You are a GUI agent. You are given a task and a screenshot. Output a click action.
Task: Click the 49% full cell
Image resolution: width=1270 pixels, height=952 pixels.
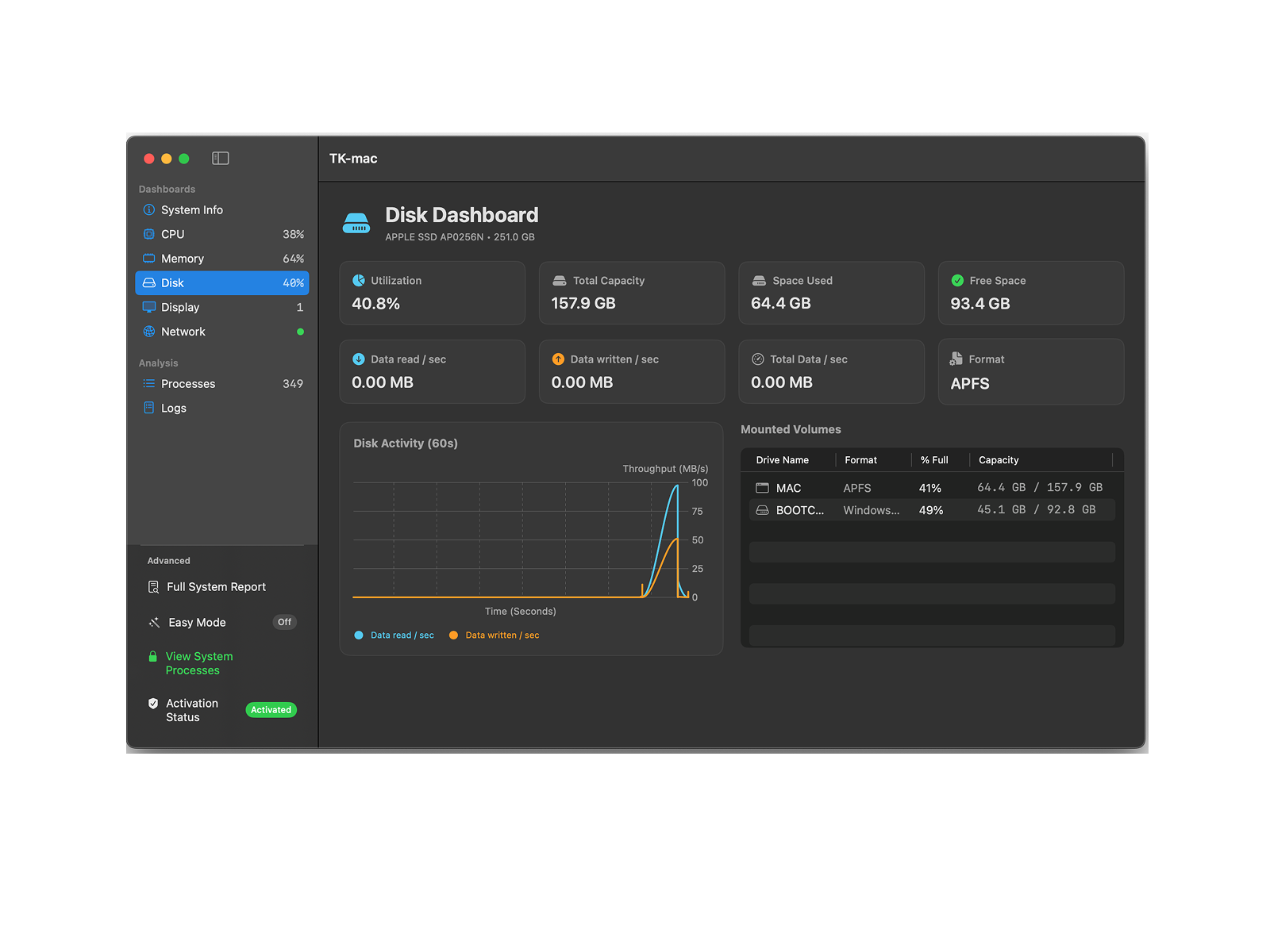pos(931,511)
